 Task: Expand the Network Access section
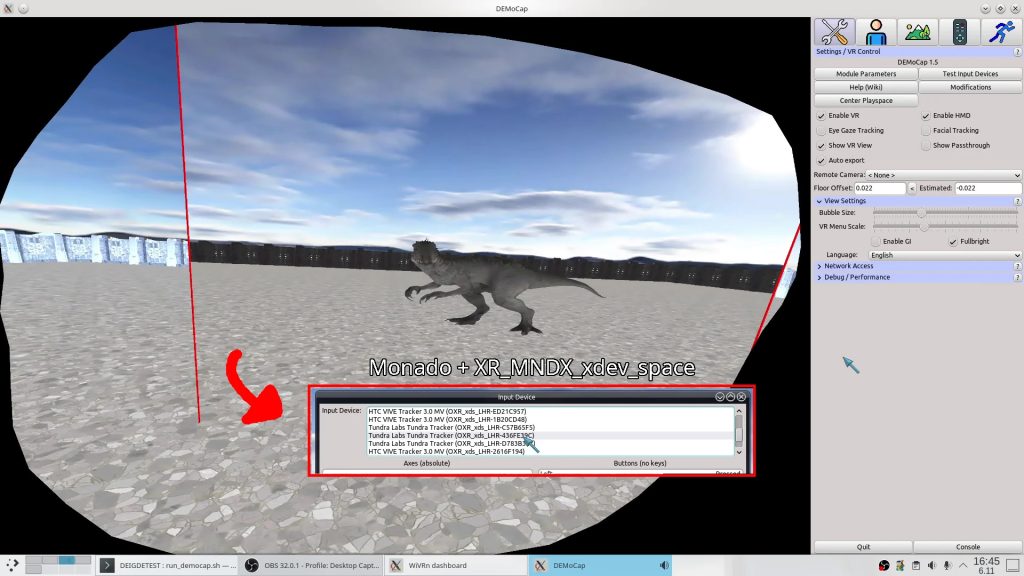(848, 266)
